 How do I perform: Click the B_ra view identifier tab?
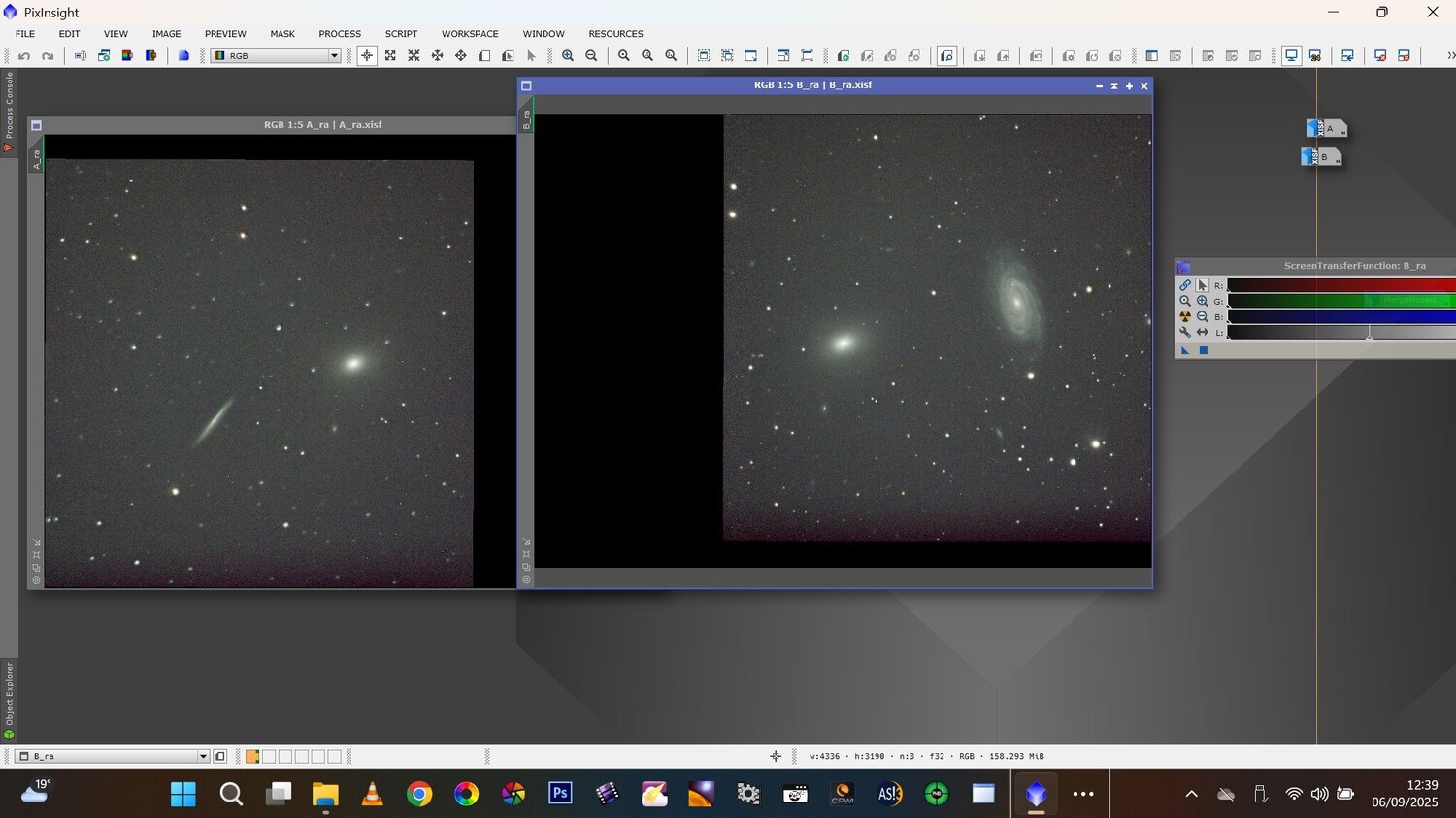coord(526,119)
